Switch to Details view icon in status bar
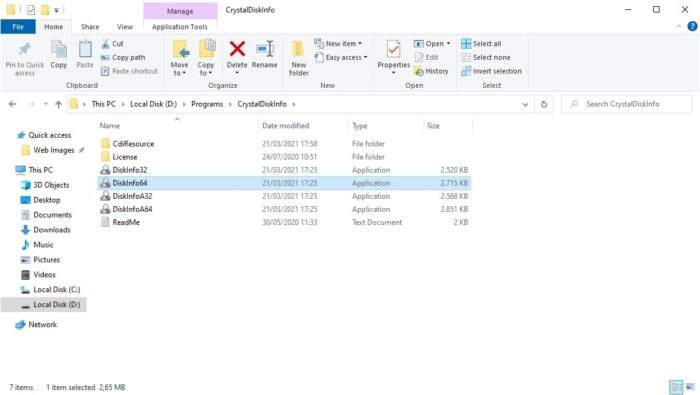This screenshot has height=395, width=700. pyautogui.click(x=676, y=387)
